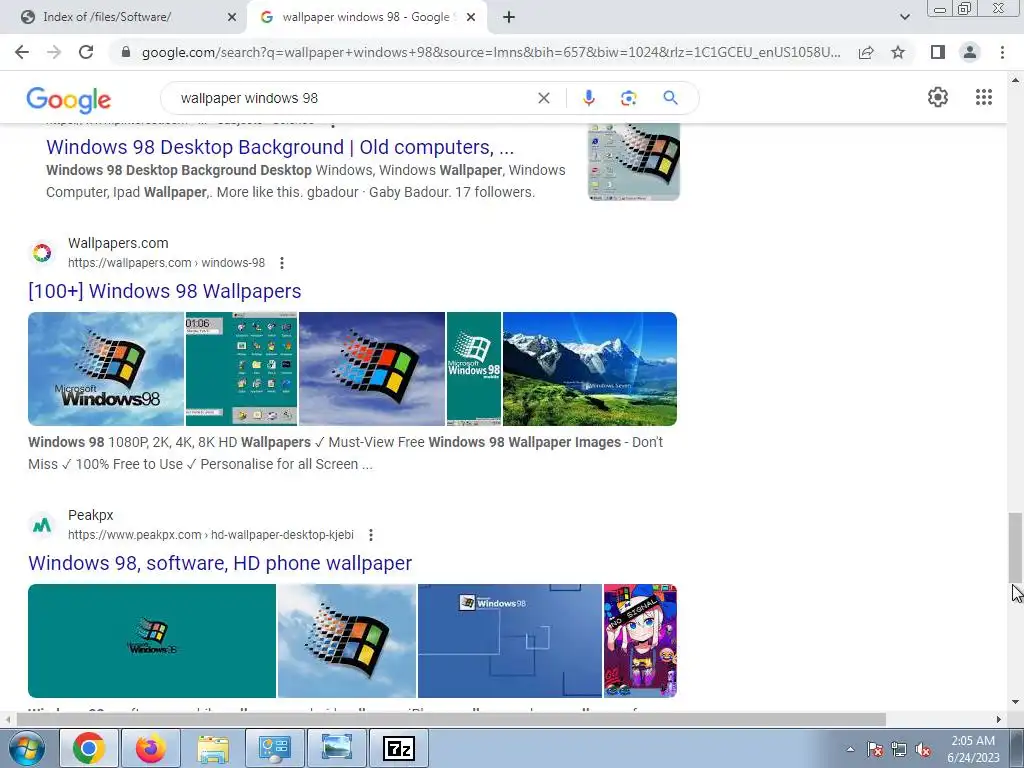Open the teal Windows 98 mobile thumbnail
Viewport: 1024px width, 768px height.
tap(474, 369)
